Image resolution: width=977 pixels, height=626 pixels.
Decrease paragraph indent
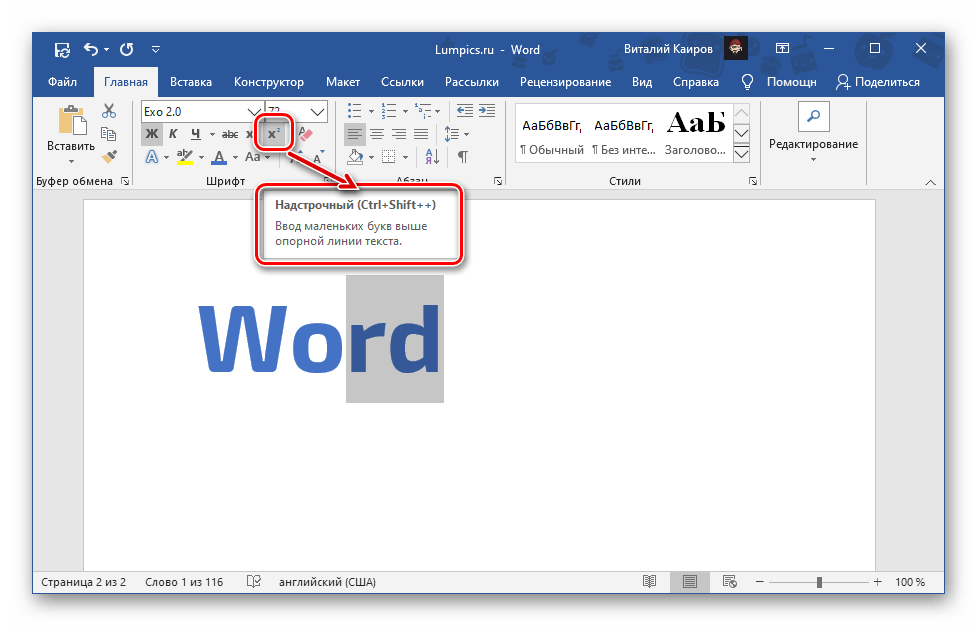[x=465, y=111]
